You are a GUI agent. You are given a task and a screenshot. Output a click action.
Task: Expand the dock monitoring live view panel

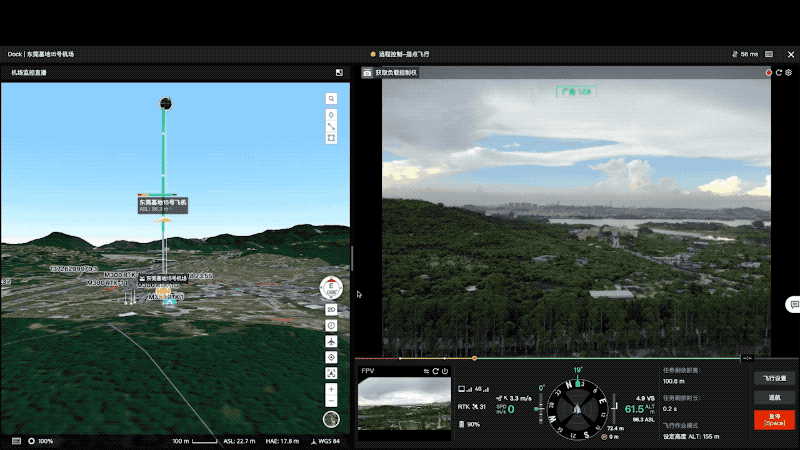pyautogui.click(x=339, y=72)
